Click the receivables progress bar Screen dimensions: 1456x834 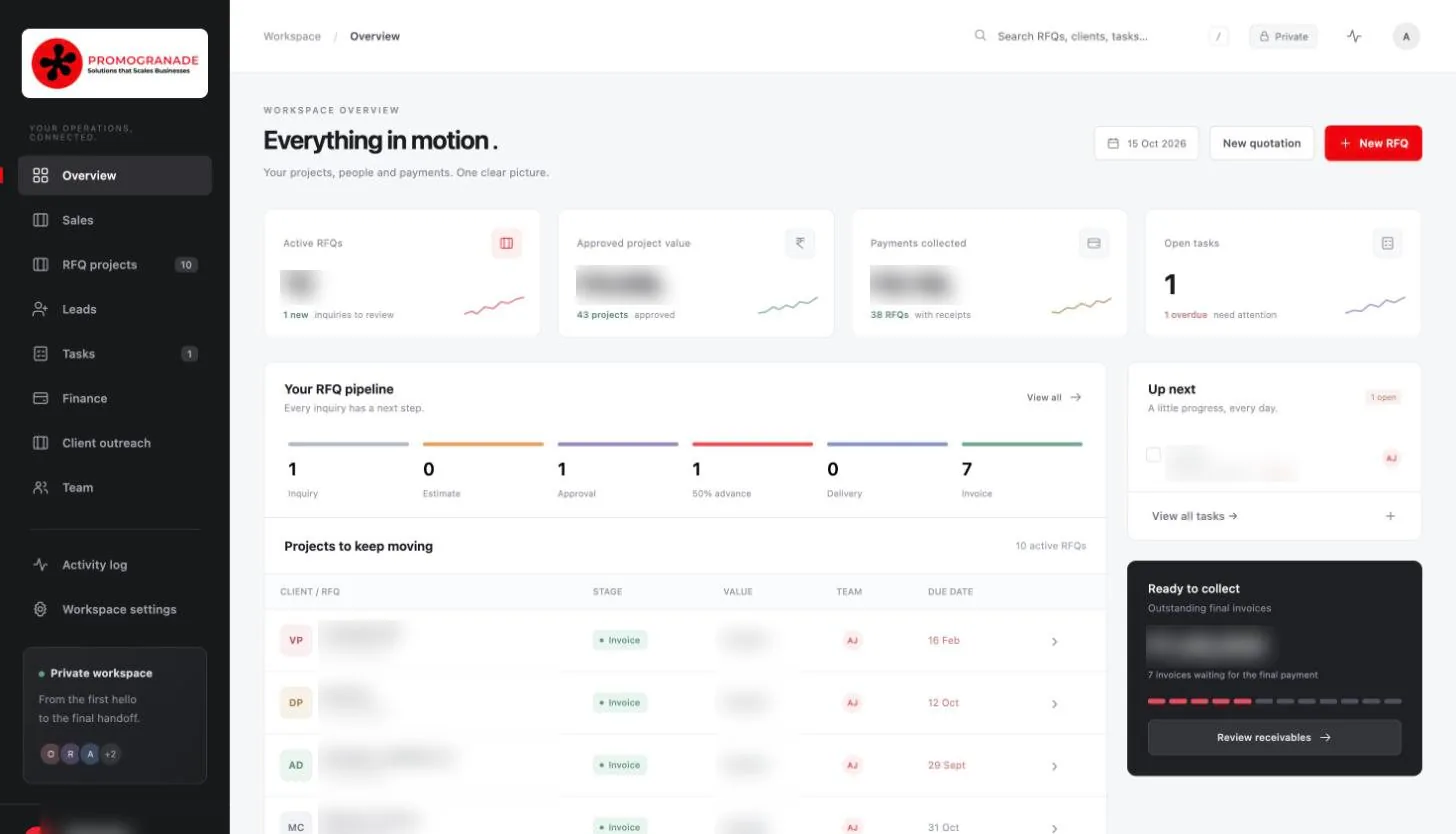click(x=1274, y=701)
